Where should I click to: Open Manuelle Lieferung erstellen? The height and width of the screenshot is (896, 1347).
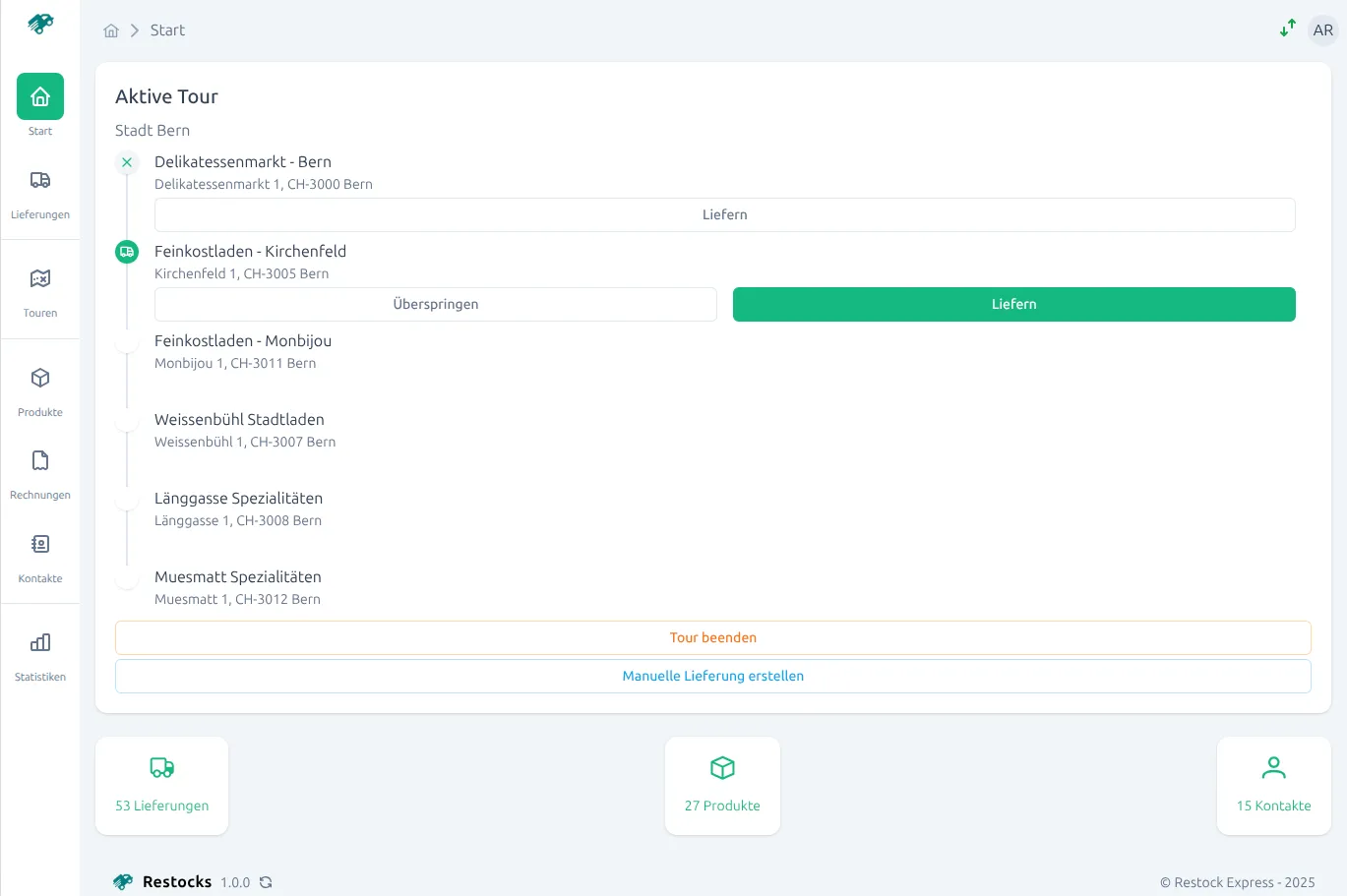pyautogui.click(x=712, y=676)
